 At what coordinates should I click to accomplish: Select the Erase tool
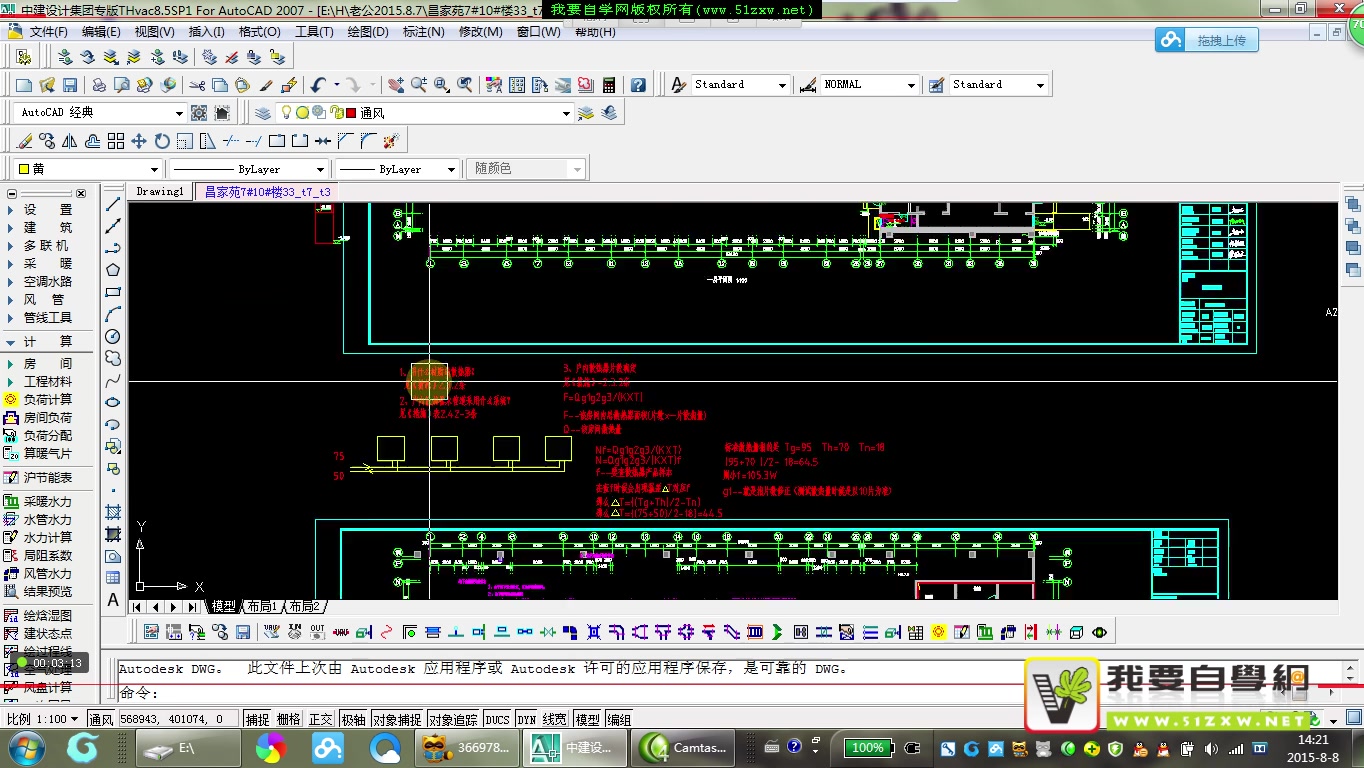coord(25,141)
